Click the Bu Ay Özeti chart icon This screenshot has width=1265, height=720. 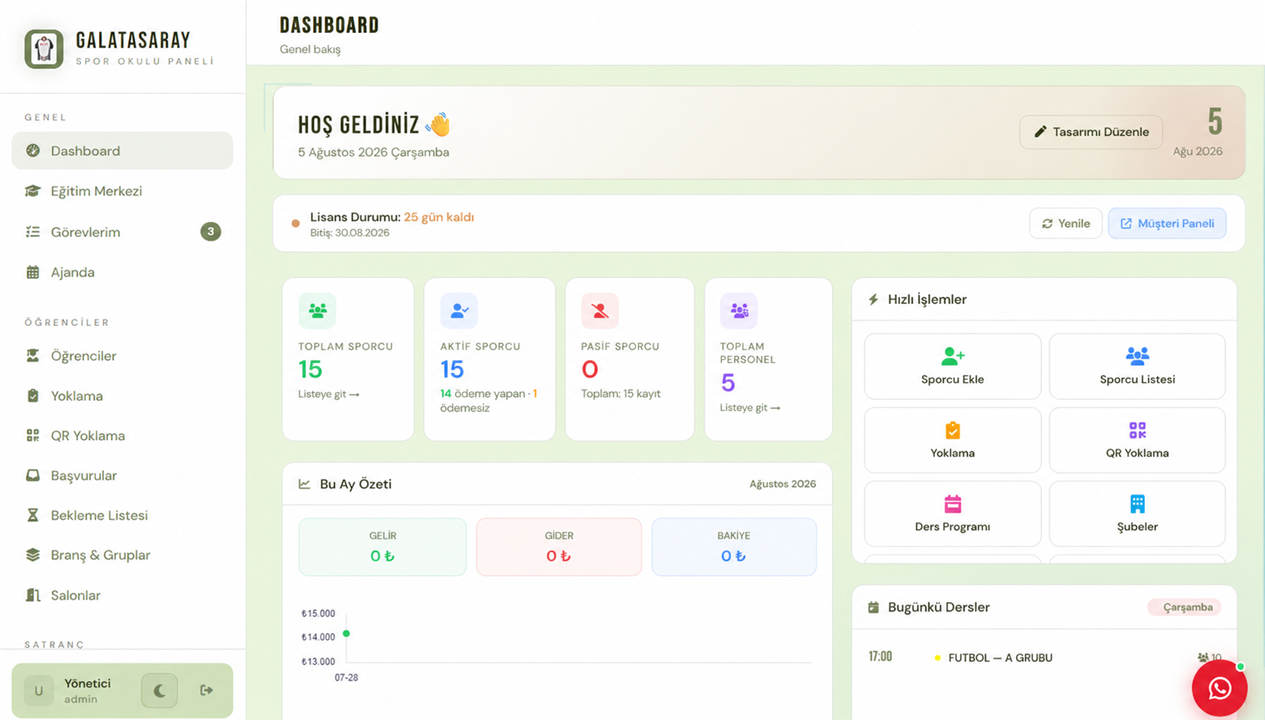[305, 484]
